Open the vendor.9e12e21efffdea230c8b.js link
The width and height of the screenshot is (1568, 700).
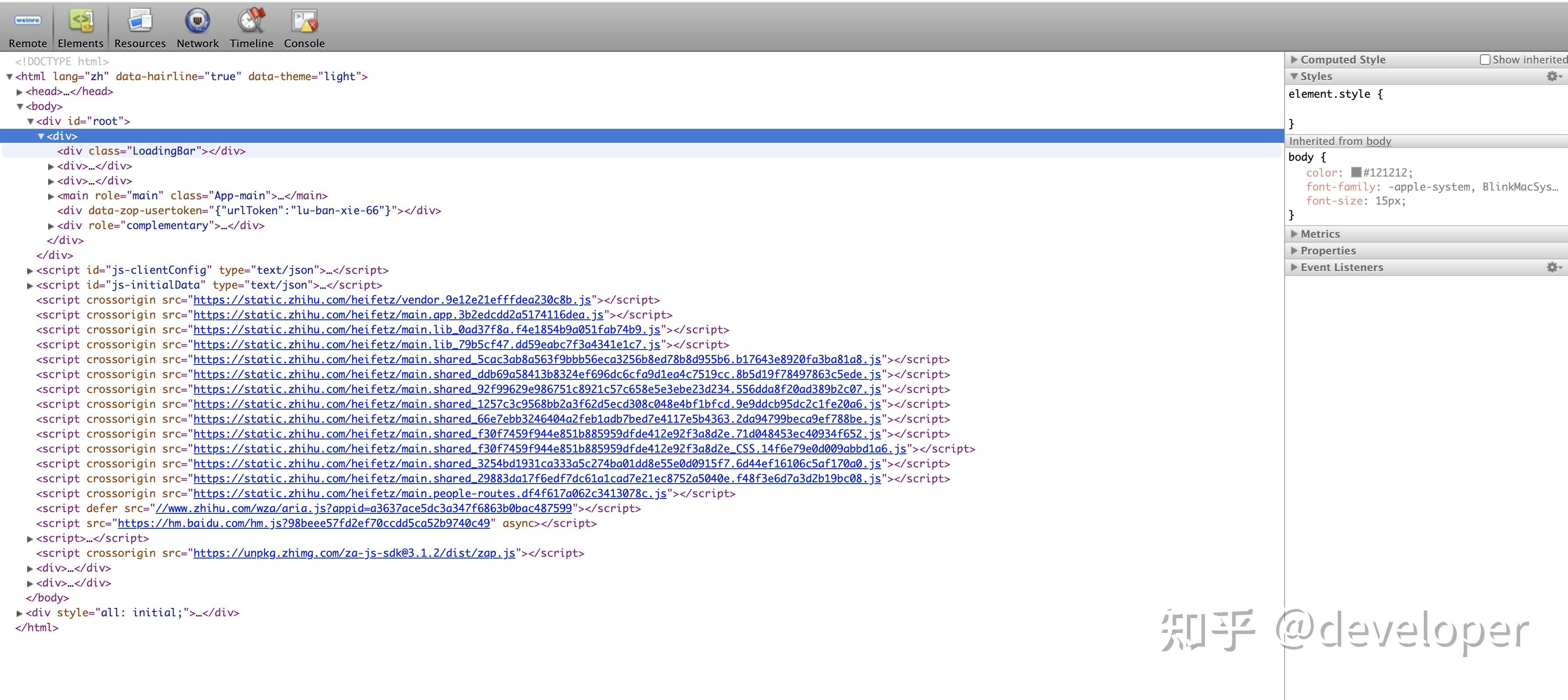point(392,300)
